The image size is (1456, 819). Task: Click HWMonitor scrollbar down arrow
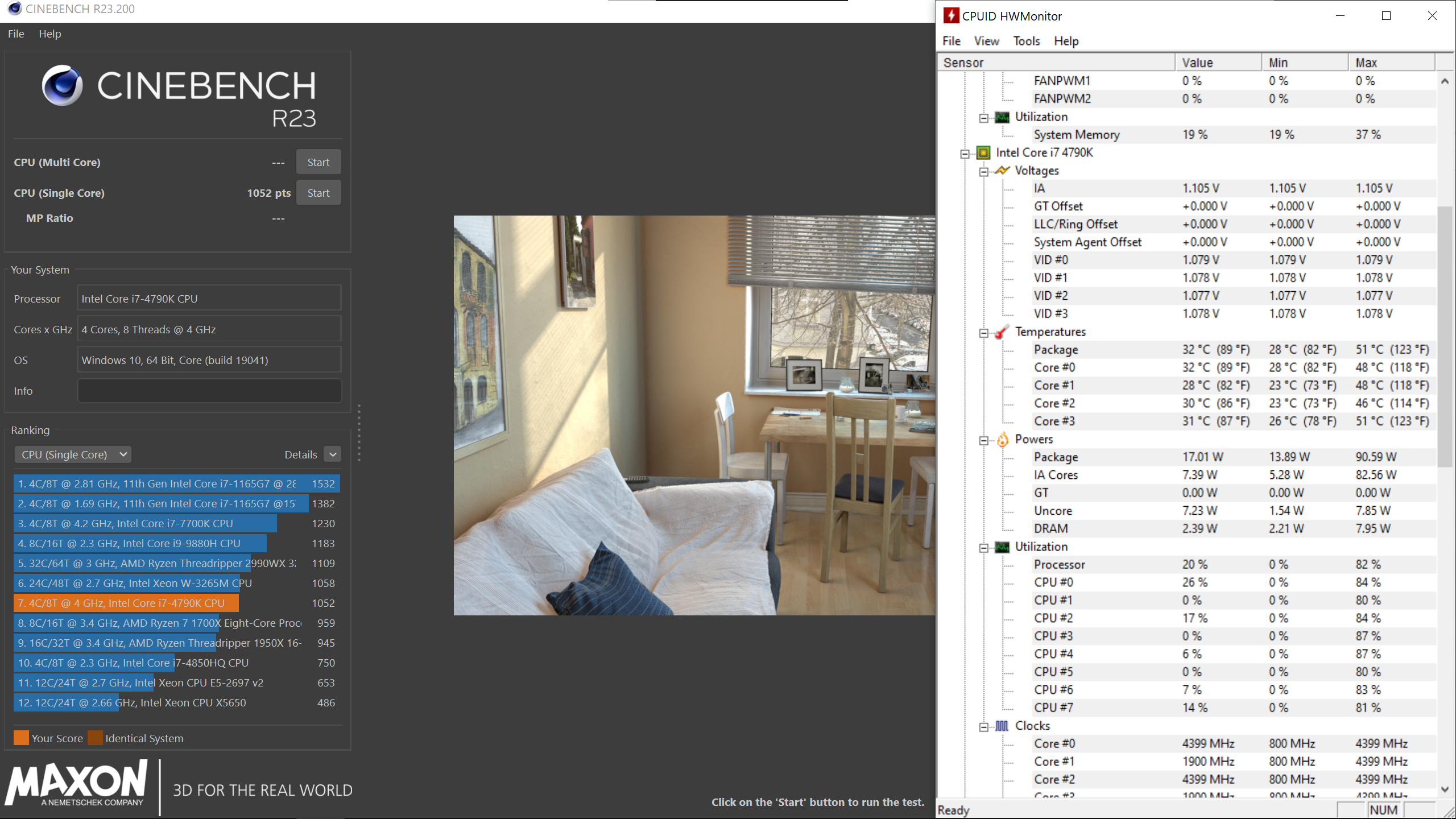point(1445,789)
